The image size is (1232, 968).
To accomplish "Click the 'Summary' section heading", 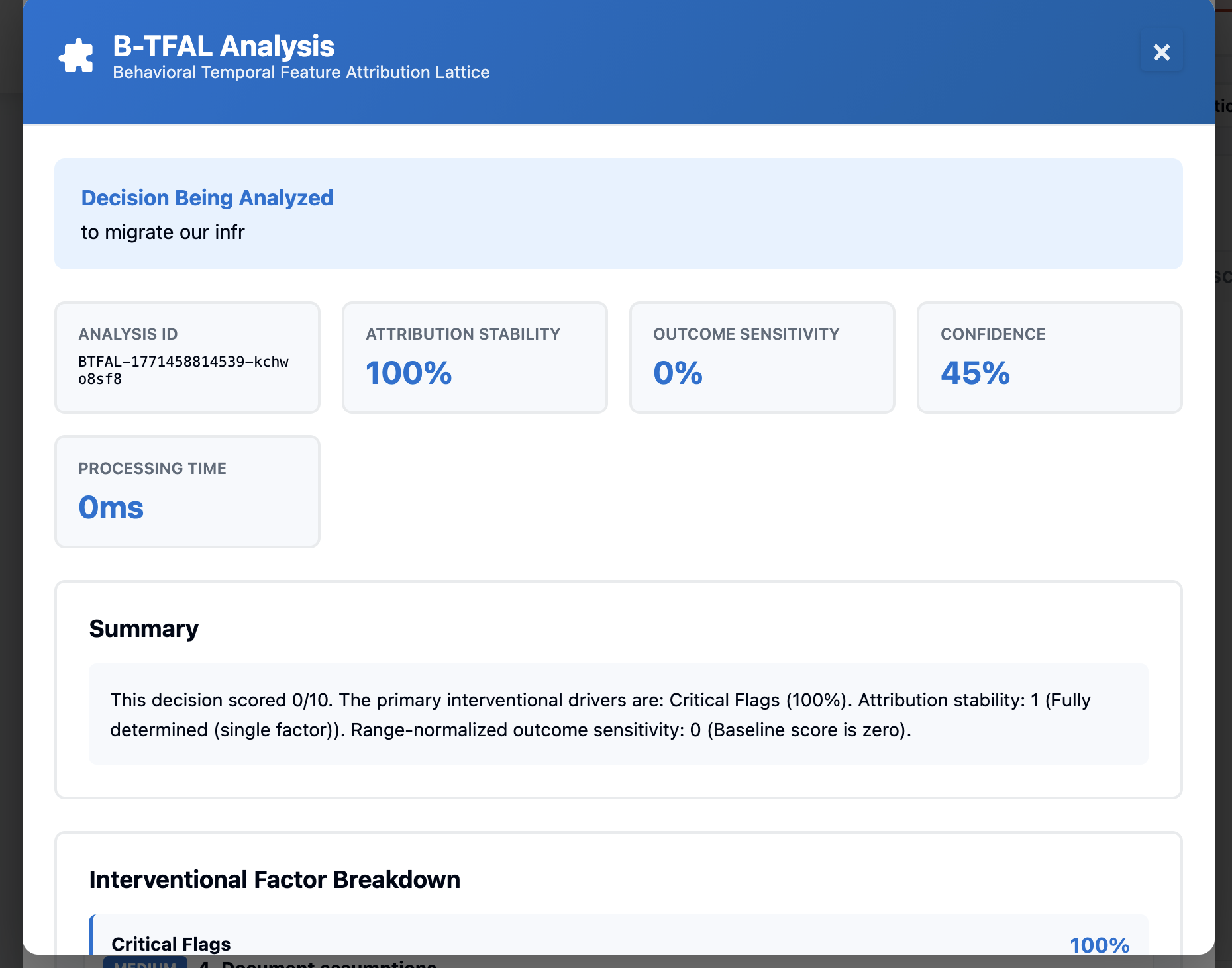I will pyautogui.click(x=144, y=628).
